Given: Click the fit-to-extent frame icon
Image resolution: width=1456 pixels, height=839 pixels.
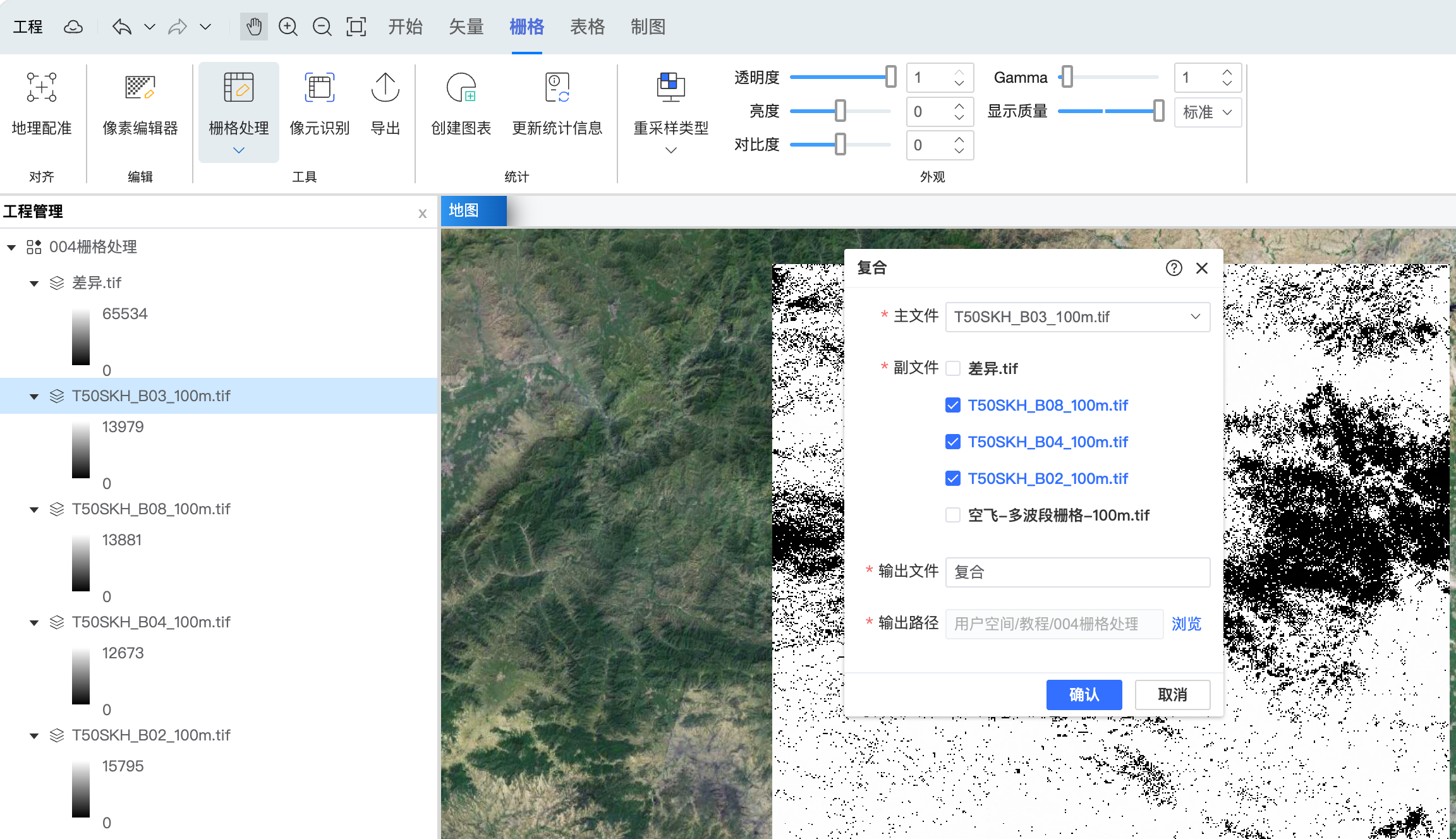Looking at the screenshot, I should coord(356,27).
